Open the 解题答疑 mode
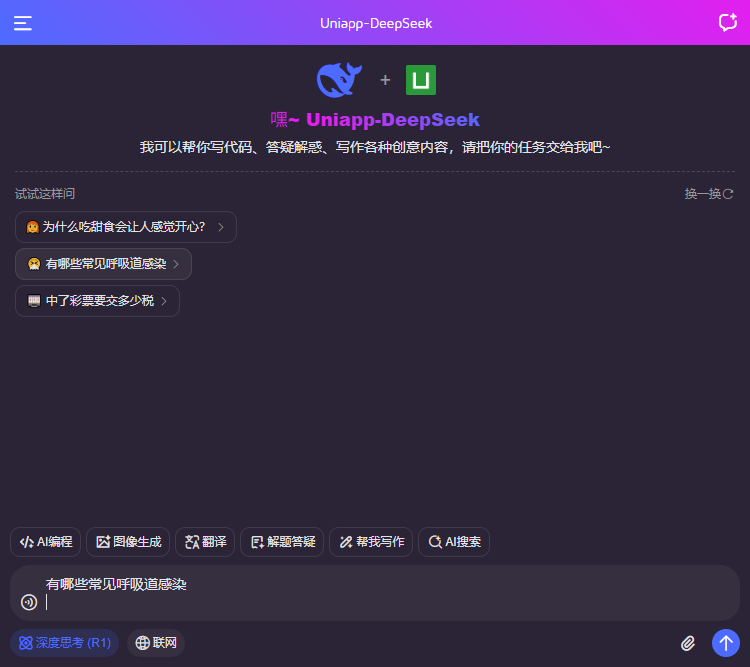The width and height of the screenshot is (750, 667). [280, 542]
